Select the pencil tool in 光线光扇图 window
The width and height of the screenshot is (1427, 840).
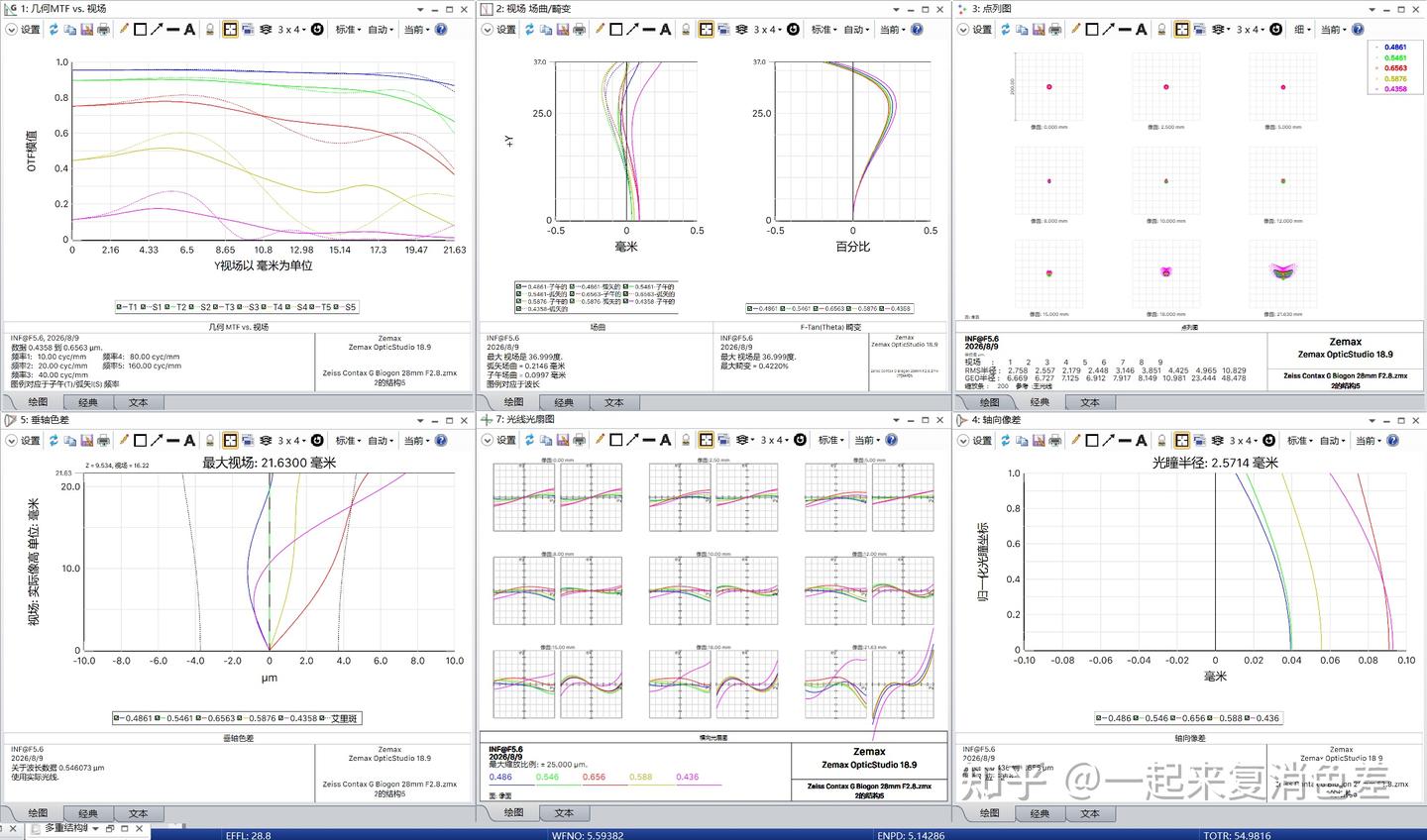600,441
